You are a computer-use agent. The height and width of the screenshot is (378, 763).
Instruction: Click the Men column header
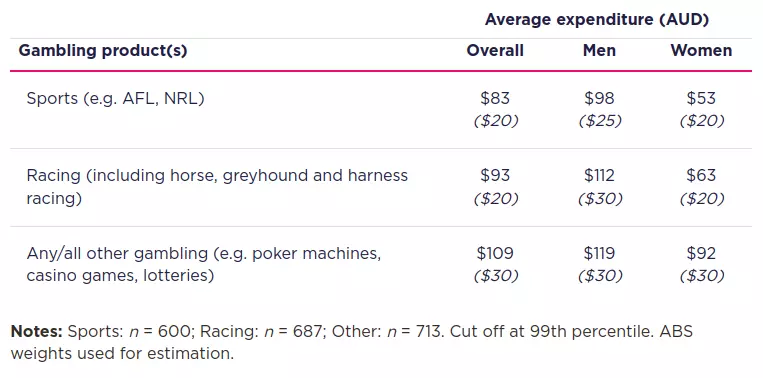pos(599,51)
